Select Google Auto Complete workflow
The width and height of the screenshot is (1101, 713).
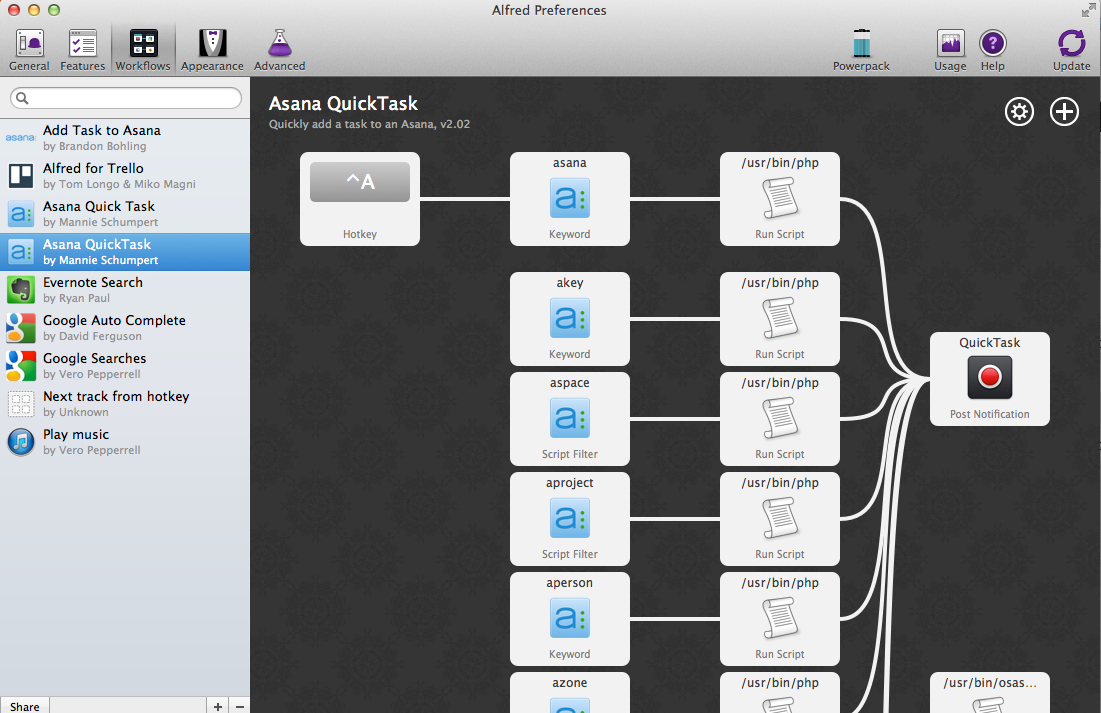(x=125, y=327)
